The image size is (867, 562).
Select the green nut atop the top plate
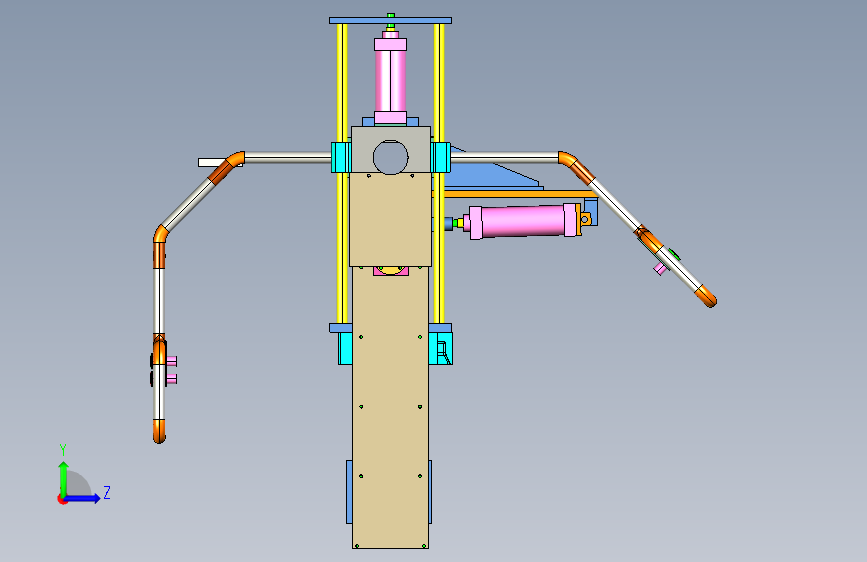(391, 15)
